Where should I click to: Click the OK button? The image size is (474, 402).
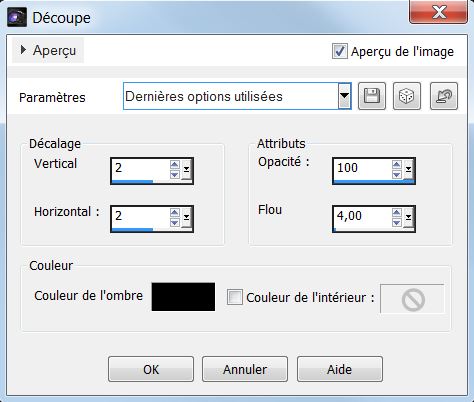tap(151, 369)
